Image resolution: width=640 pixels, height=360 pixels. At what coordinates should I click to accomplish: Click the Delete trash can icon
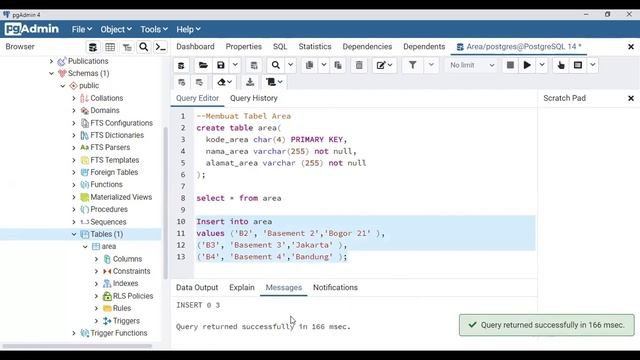coord(359,65)
